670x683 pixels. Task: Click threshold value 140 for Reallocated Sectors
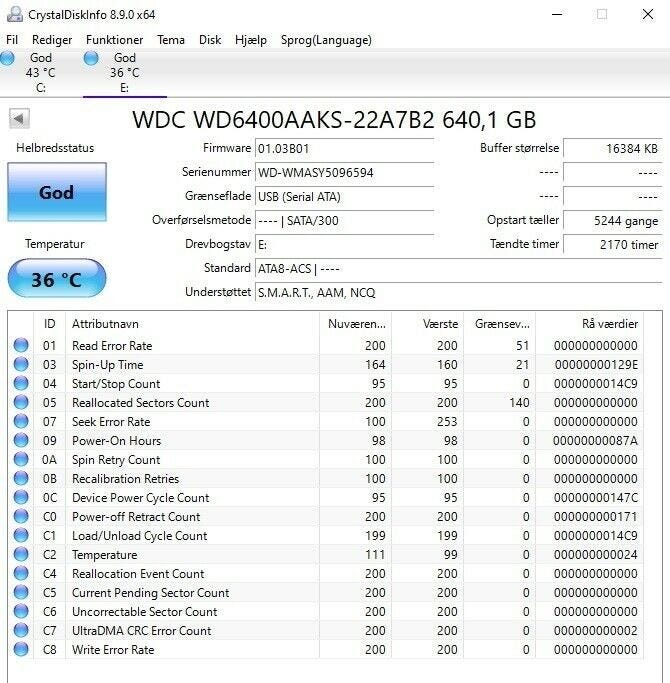point(519,403)
